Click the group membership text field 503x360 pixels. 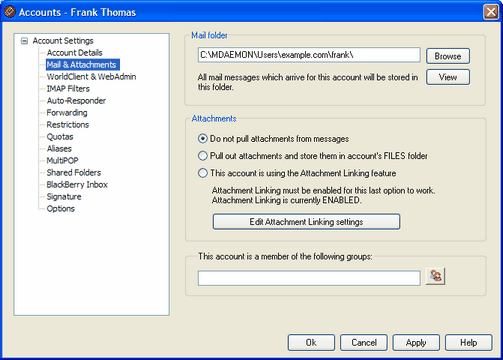tap(309, 278)
